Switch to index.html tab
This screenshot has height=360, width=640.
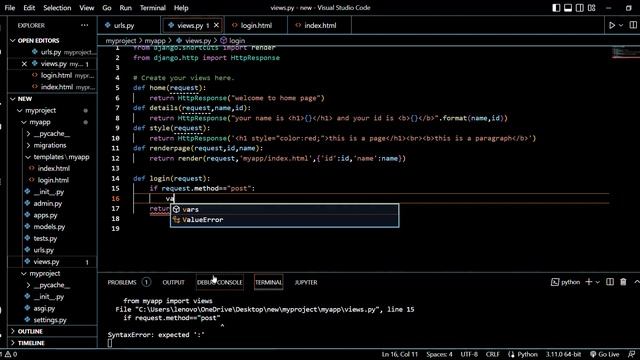(320, 25)
